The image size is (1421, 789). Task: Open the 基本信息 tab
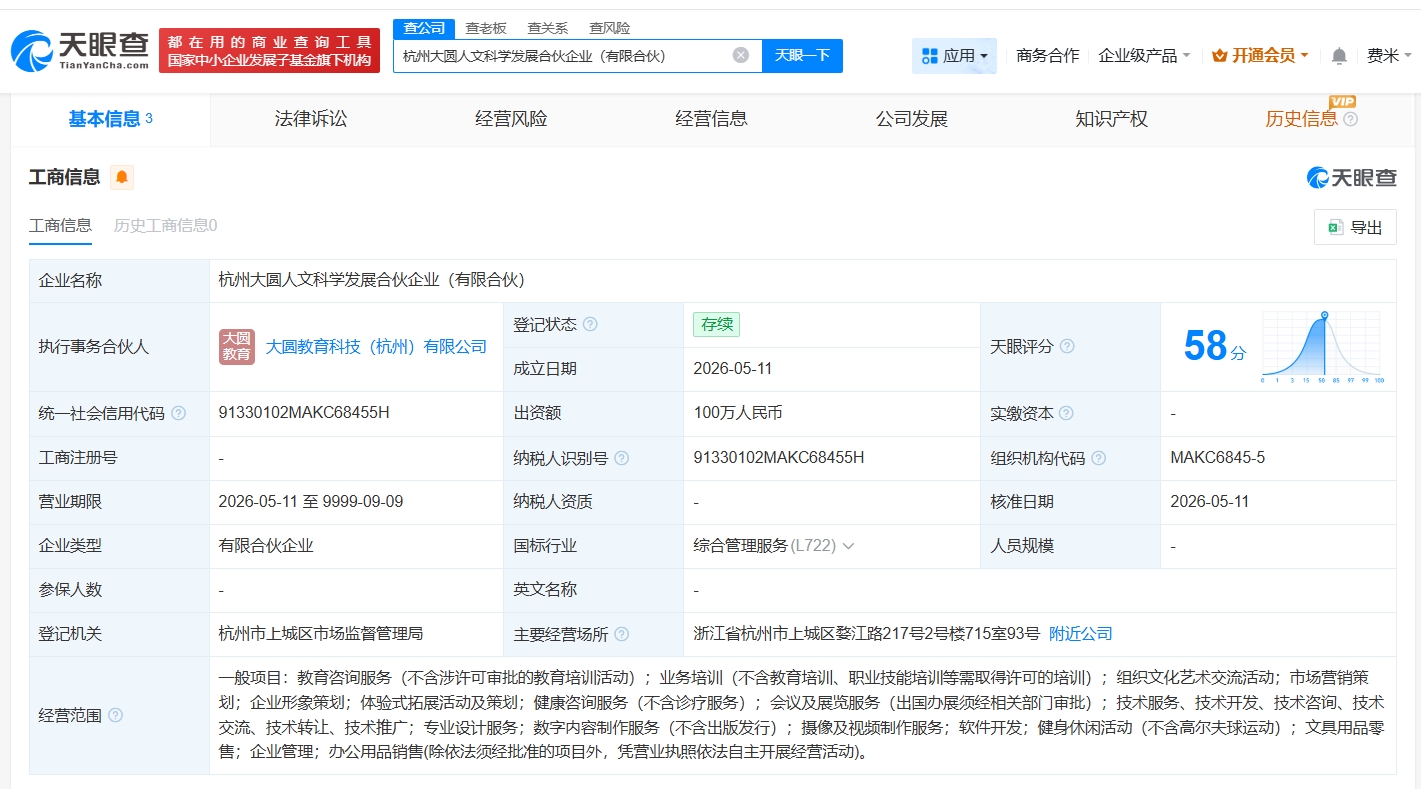[x=110, y=119]
